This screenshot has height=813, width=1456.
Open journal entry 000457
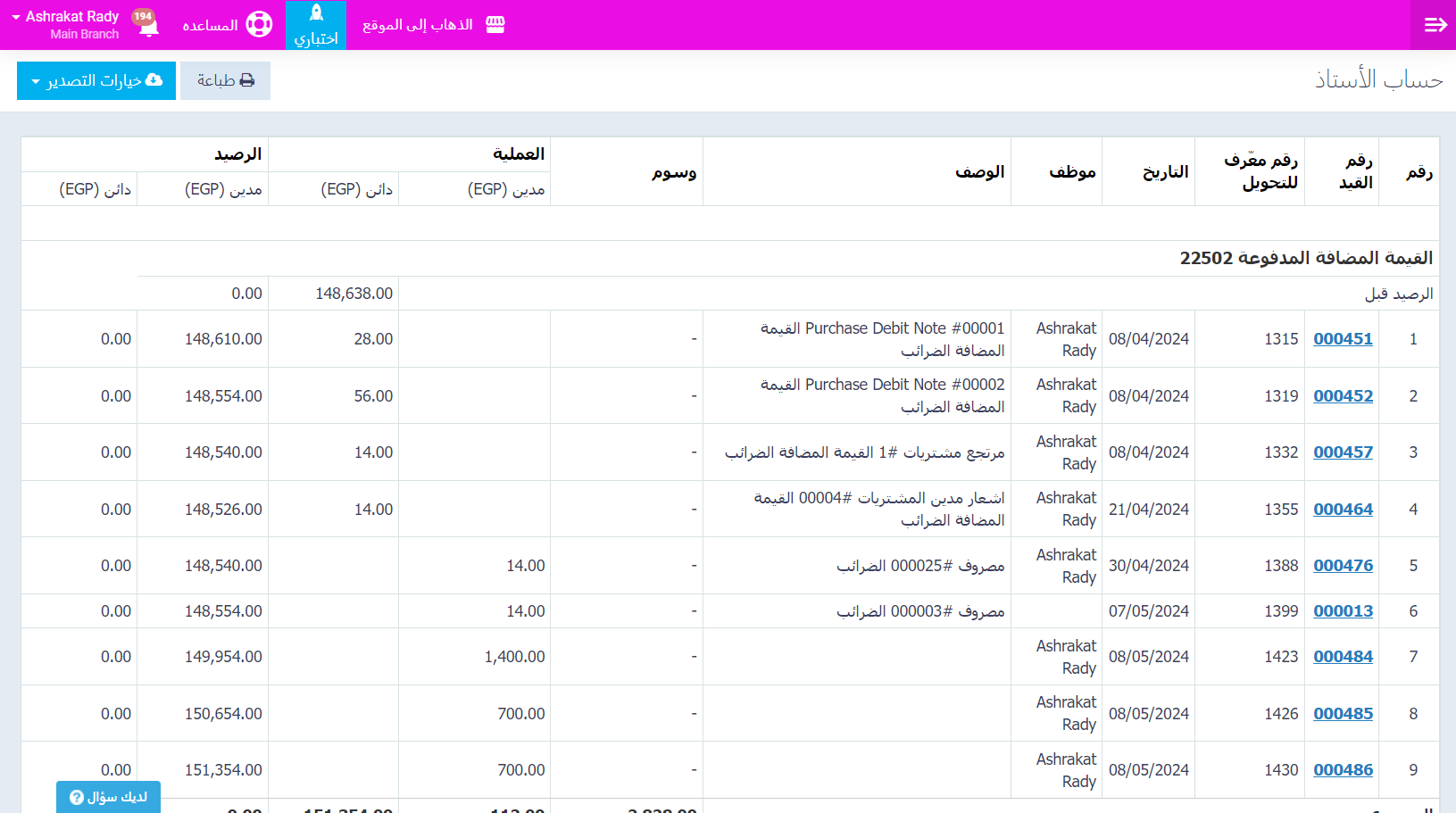(x=1343, y=452)
